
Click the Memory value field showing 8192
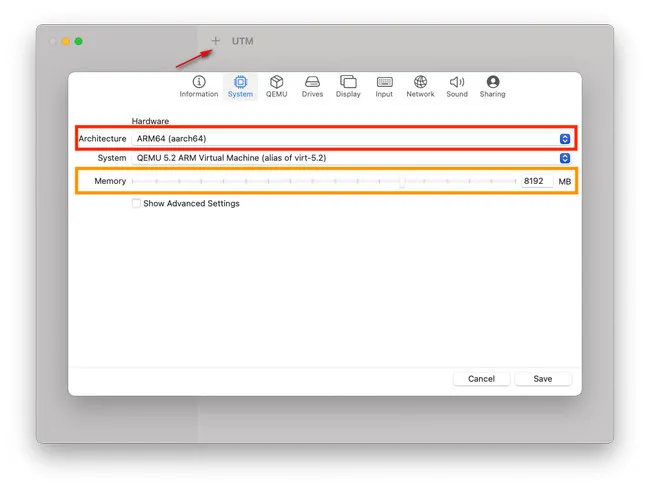[x=534, y=181]
